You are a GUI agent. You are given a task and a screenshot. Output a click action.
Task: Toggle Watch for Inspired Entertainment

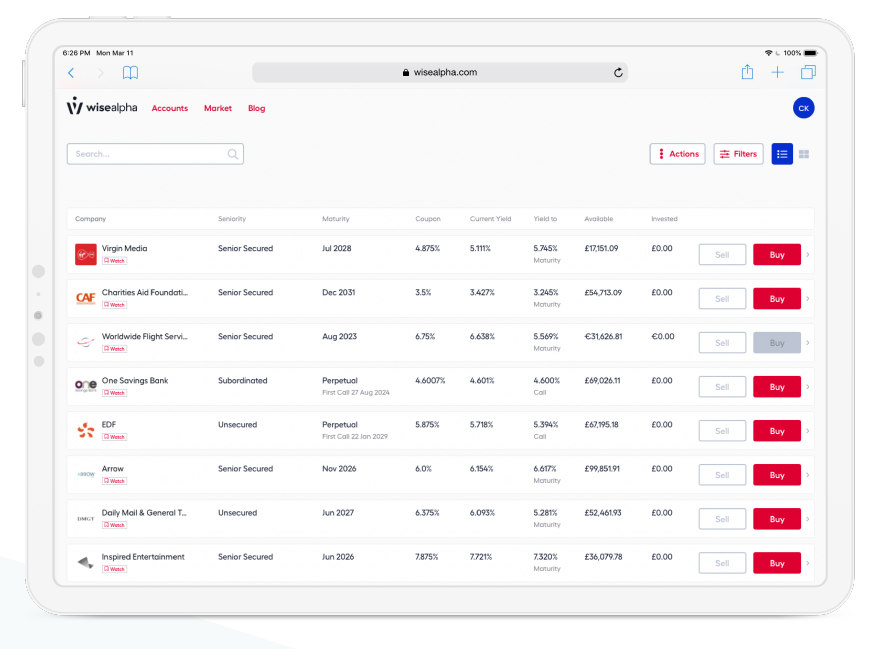114,568
